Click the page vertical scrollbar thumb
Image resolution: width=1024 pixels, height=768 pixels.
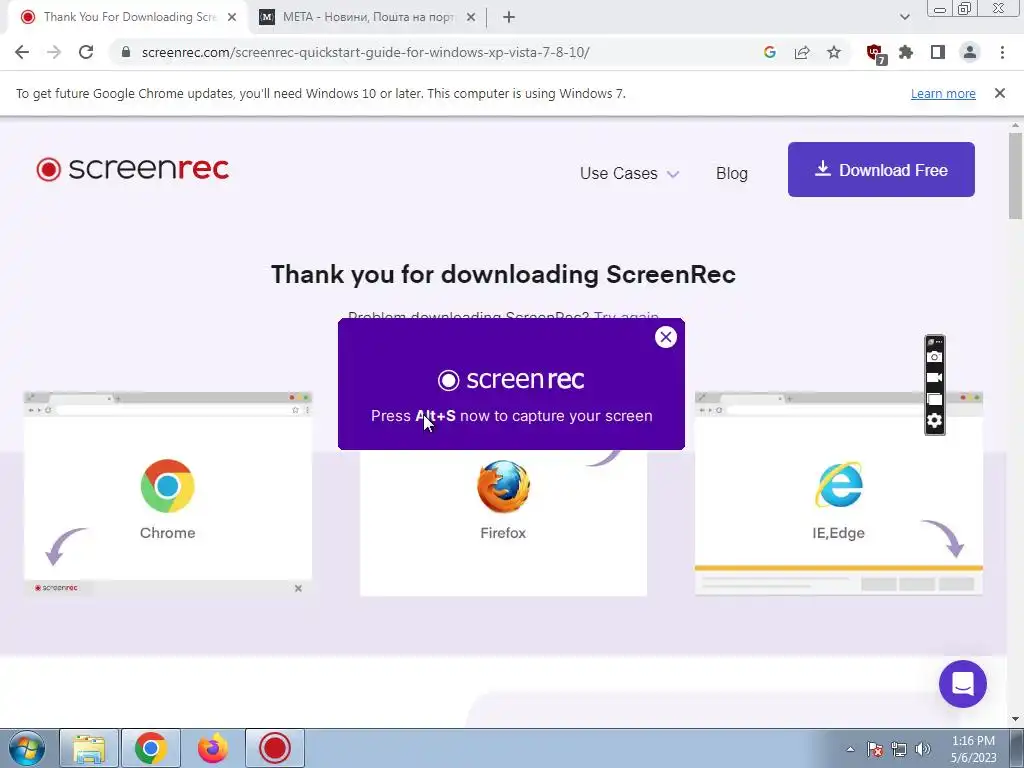coord(1015,176)
